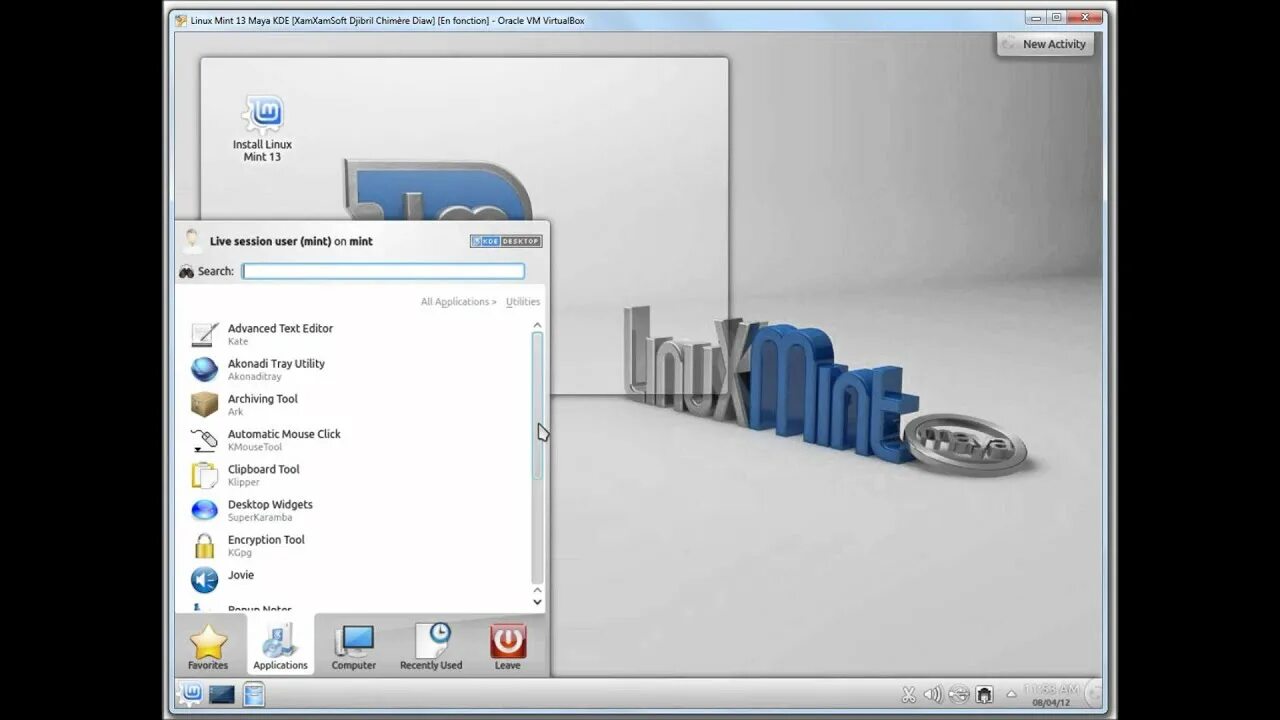The height and width of the screenshot is (720, 1280).
Task: Launch the Akonadi Tray Utility icon
Action: [204, 369]
